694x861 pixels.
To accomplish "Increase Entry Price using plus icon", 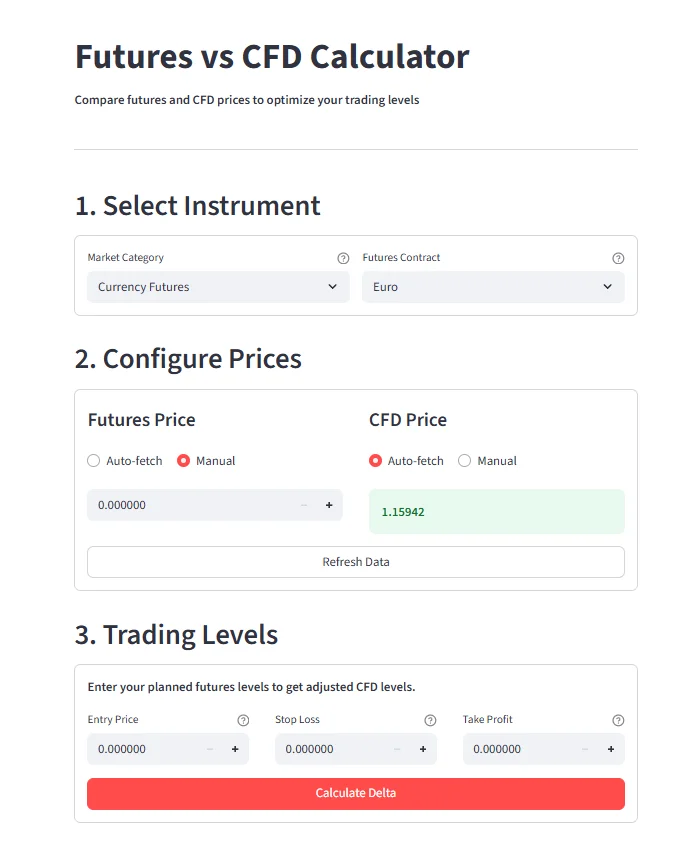I will (235, 749).
